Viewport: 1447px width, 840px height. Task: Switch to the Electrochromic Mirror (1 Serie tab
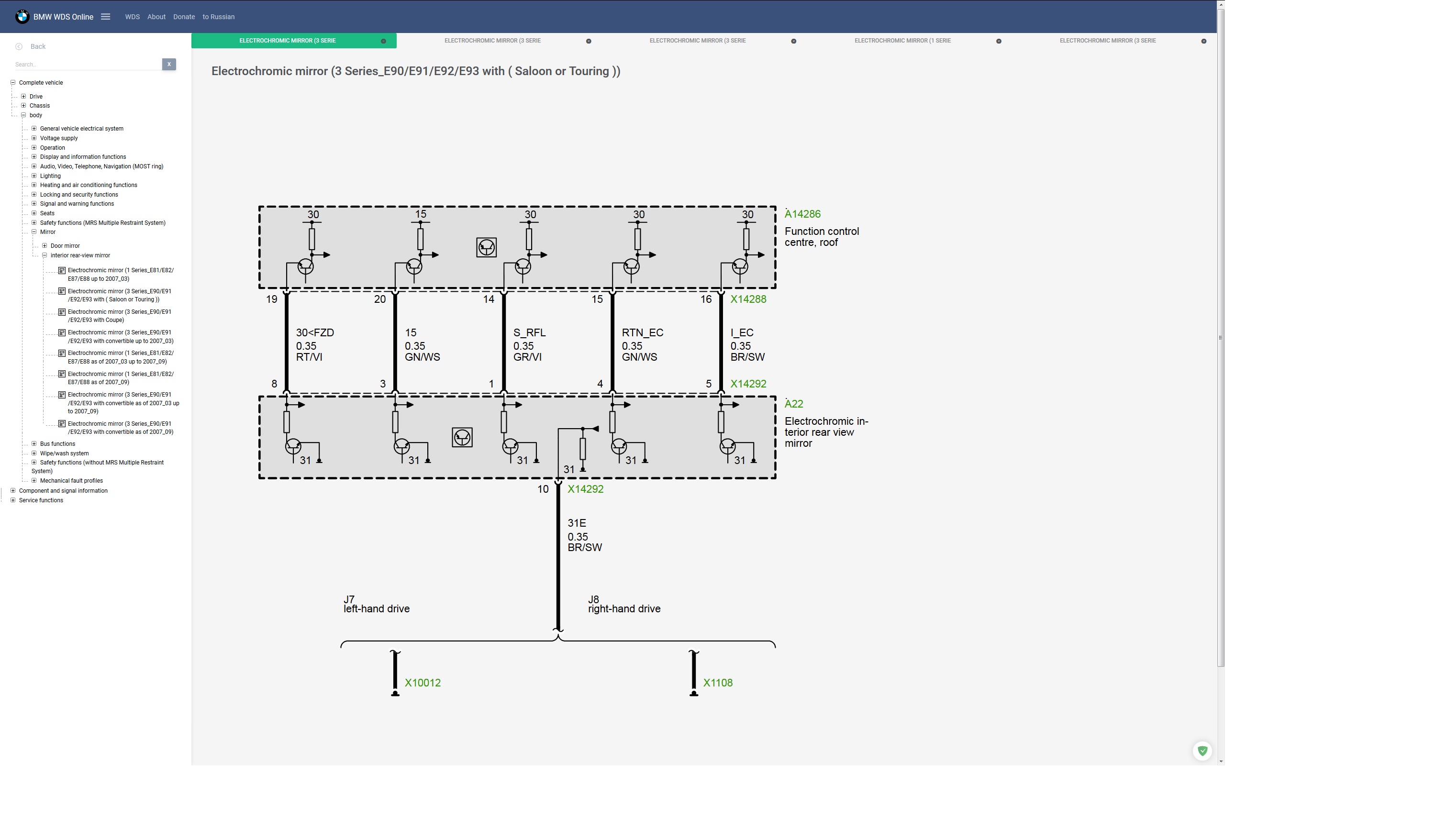pyautogui.click(x=902, y=41)
